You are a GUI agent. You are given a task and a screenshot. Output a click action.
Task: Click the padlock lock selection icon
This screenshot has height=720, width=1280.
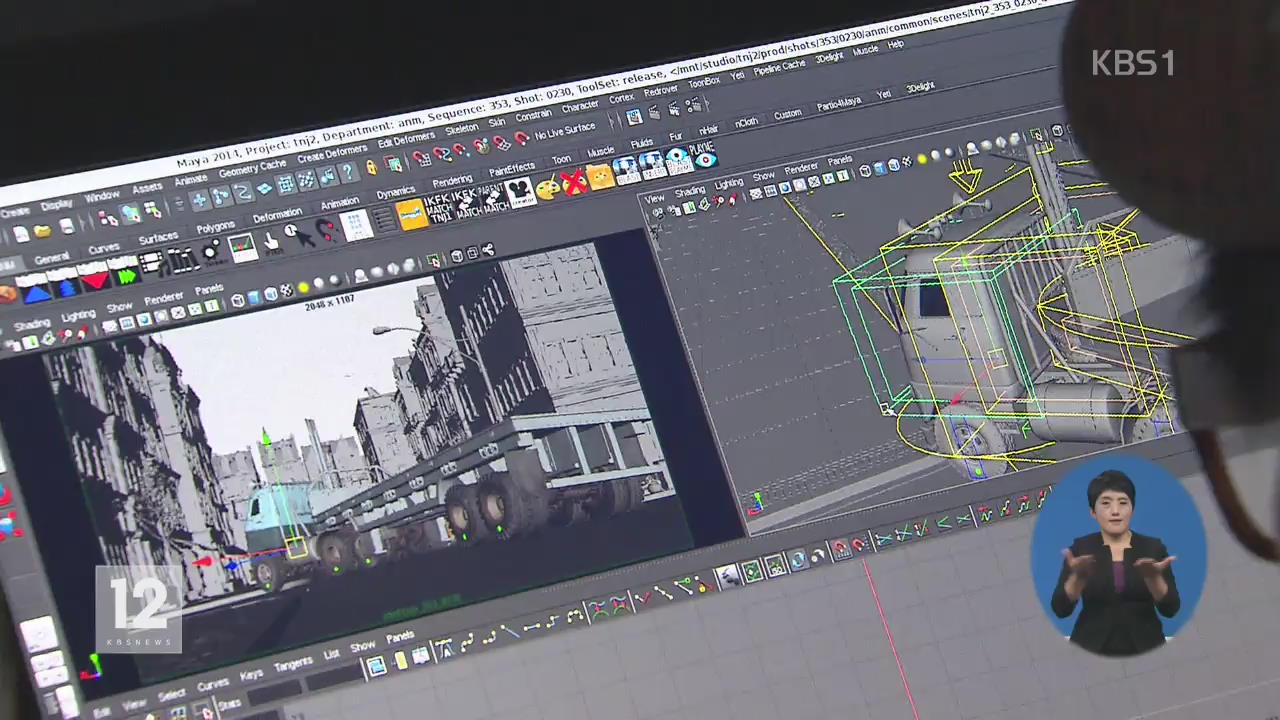[371, 167]
